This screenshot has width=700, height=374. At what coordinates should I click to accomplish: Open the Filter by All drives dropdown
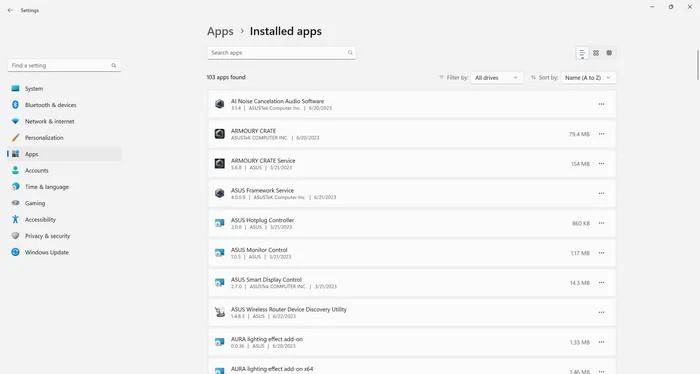[x=496, y=78]
